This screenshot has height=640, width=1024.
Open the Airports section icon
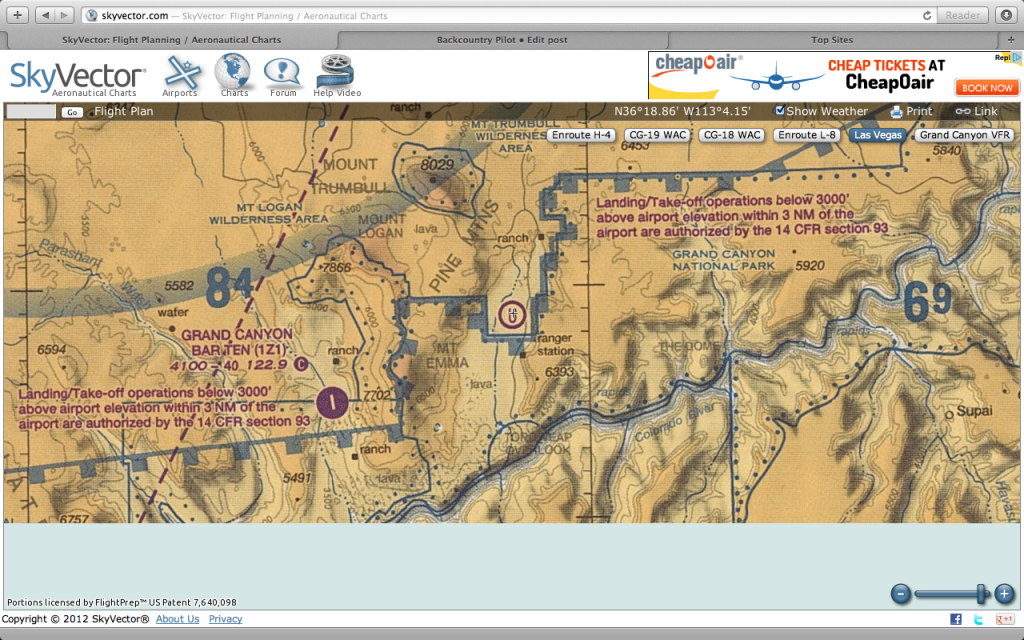[x=180, y=72]
